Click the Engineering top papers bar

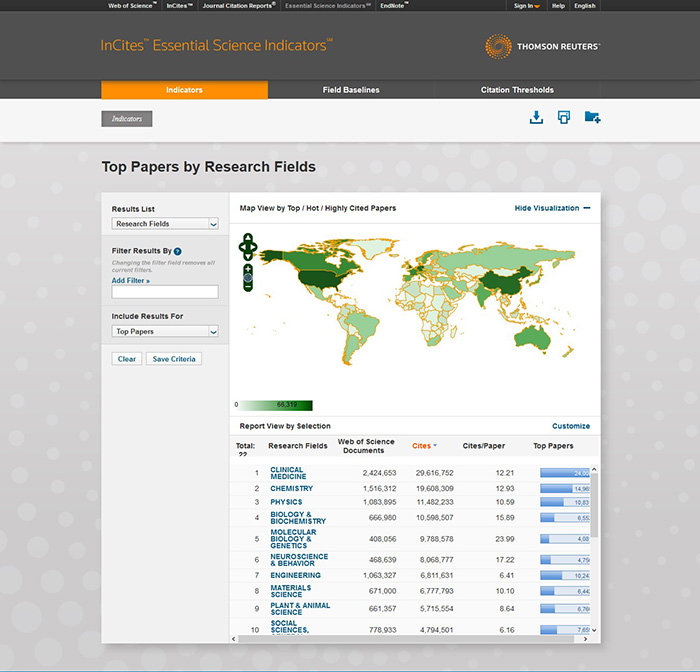point(565,575)
